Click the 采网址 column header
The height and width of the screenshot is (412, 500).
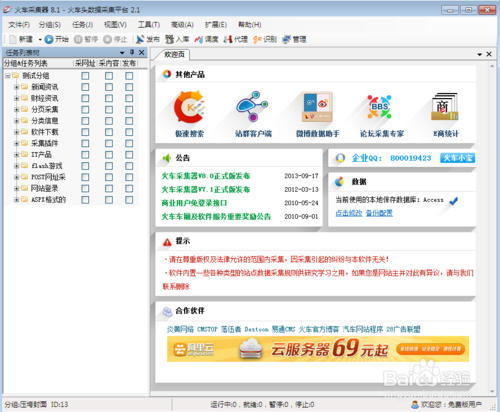pos(85,63)
